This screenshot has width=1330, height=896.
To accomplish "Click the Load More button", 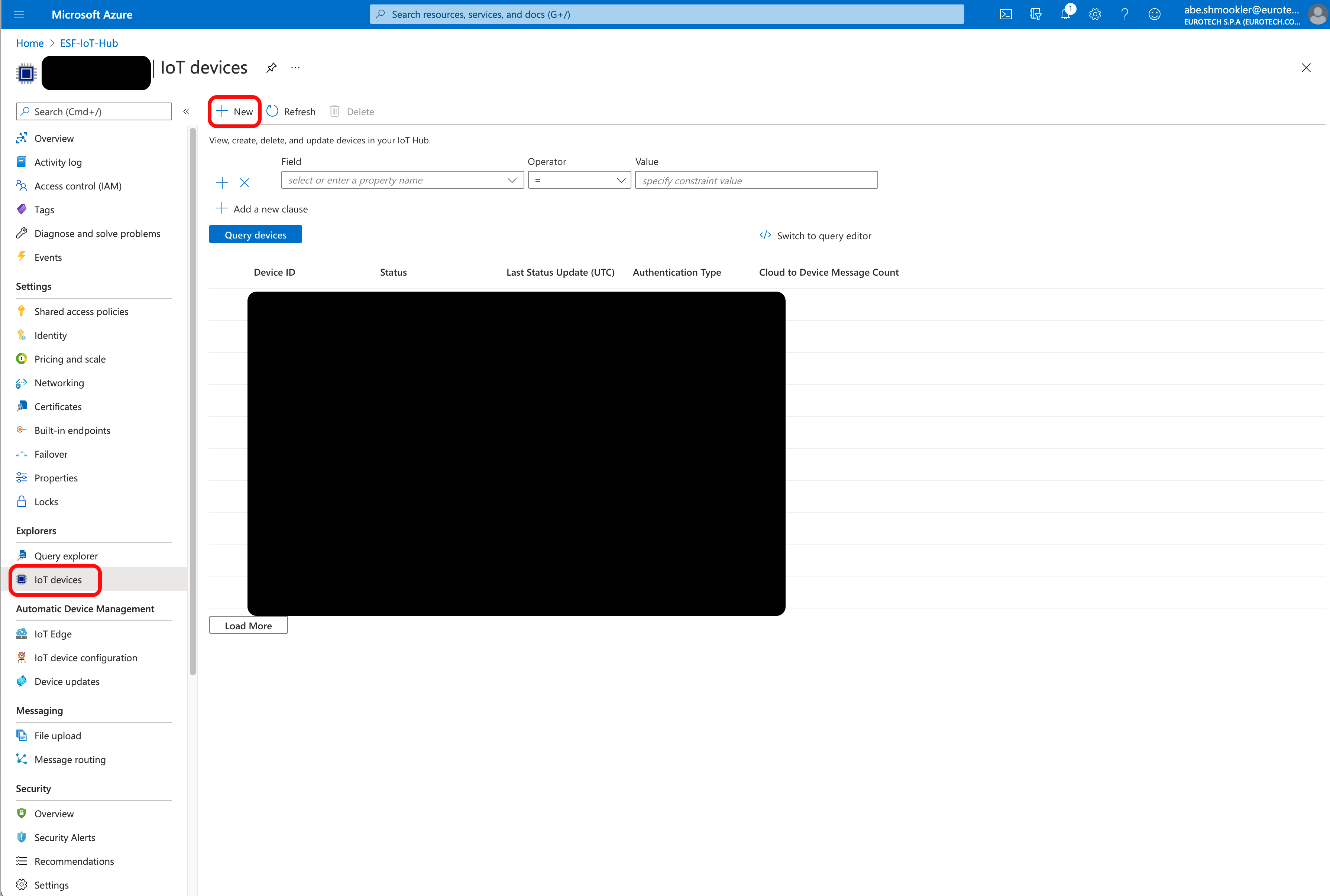I will [249, 625].
